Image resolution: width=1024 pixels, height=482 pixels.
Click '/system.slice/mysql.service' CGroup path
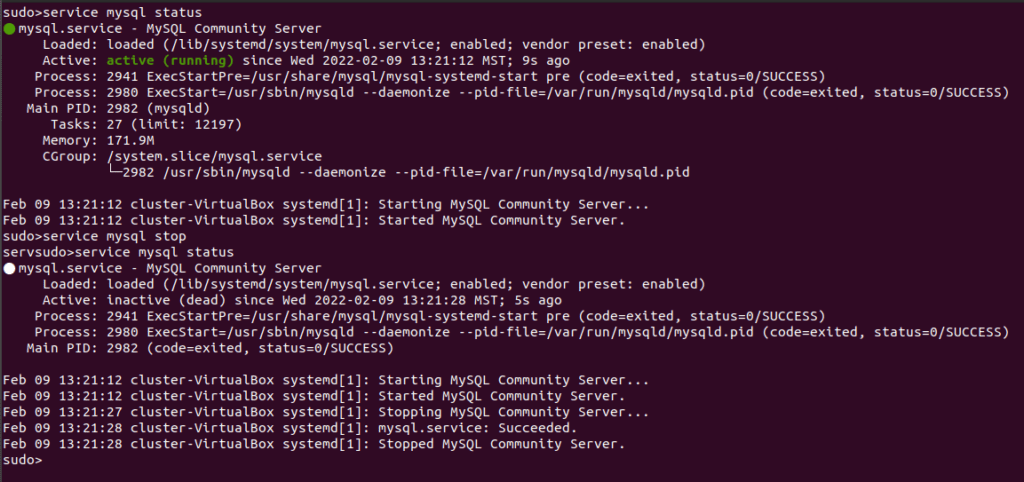214,157
